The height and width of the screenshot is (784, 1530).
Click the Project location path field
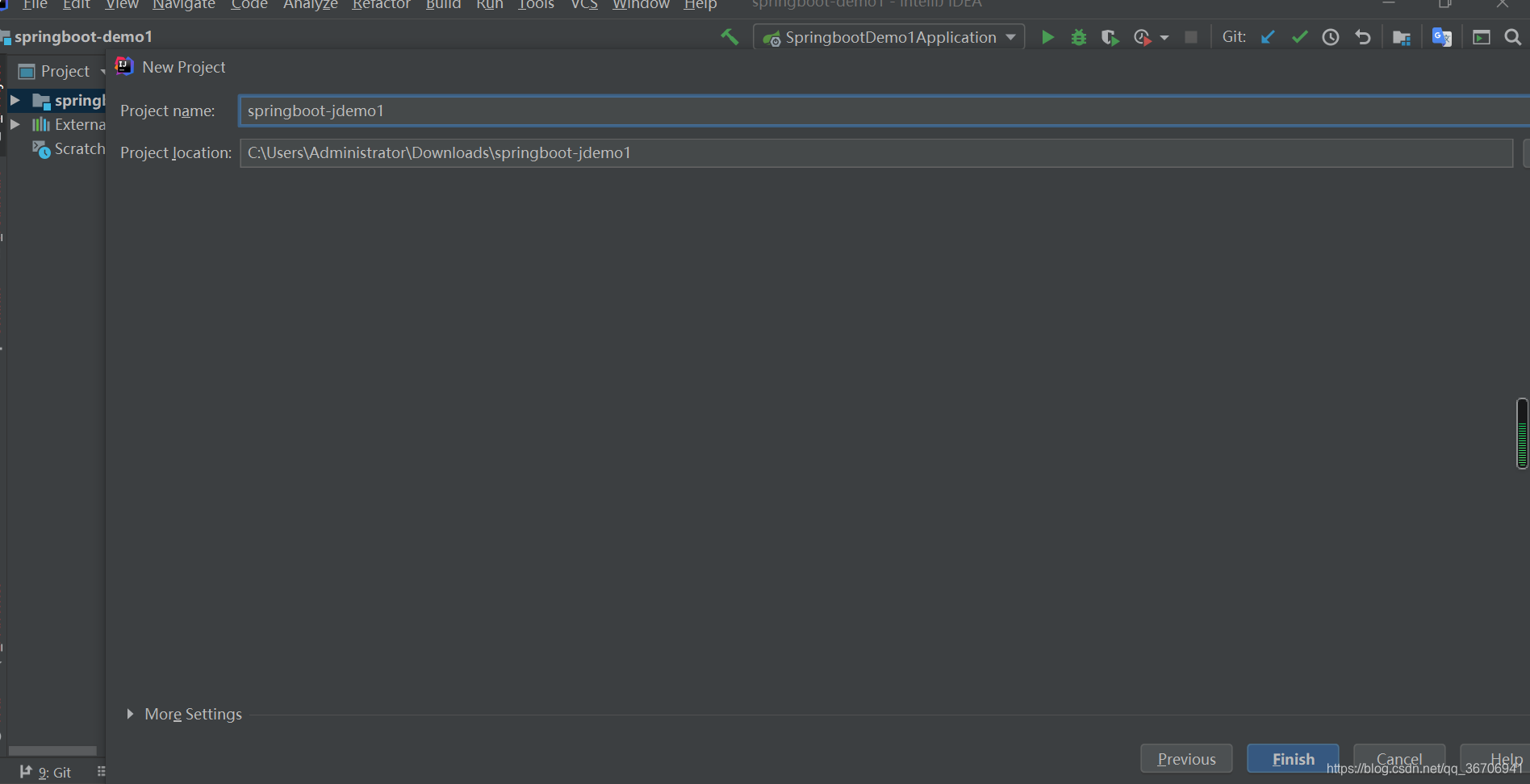pyautogui.click(x=876, y=152)
